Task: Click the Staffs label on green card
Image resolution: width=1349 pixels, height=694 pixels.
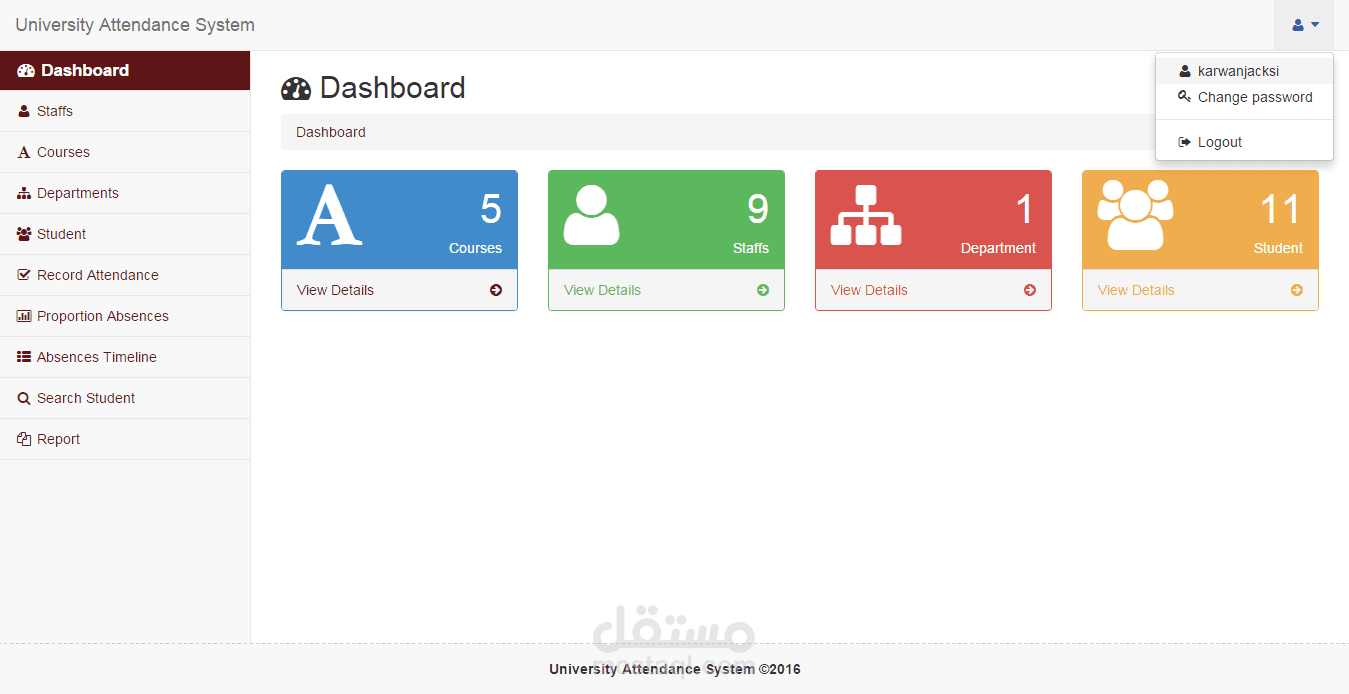Action: click(x=751, y=248)
